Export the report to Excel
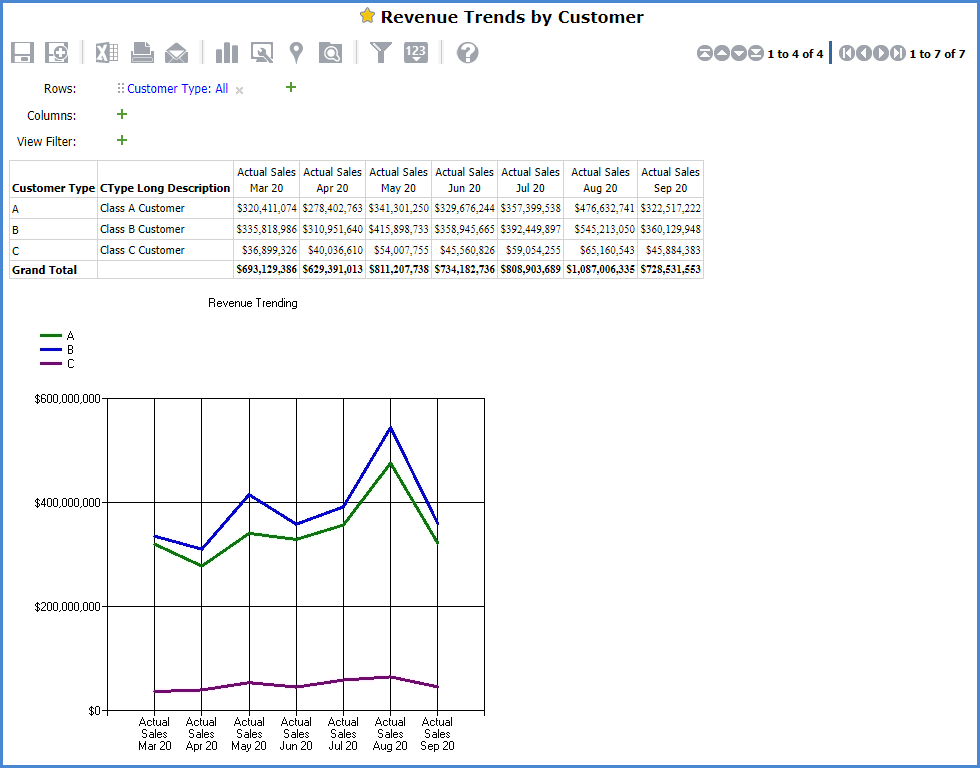This screenshot has width=980, height=768. click(x=108, y=53)
